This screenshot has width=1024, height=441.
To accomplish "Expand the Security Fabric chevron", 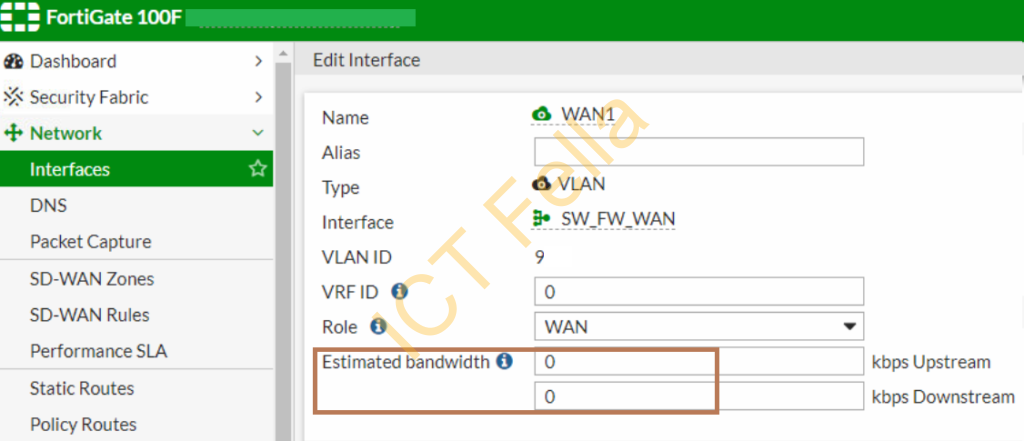I will pos(259,97).
